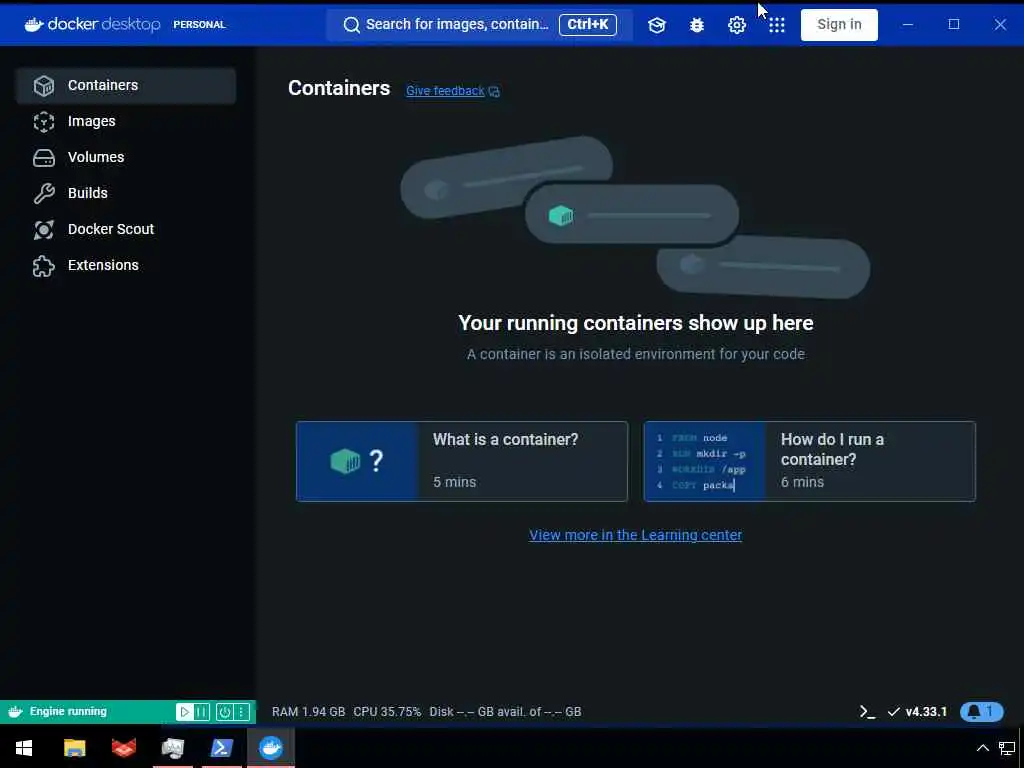
Task: Open Docker Scout in sidebar
Action: click(x=126, y=229)
